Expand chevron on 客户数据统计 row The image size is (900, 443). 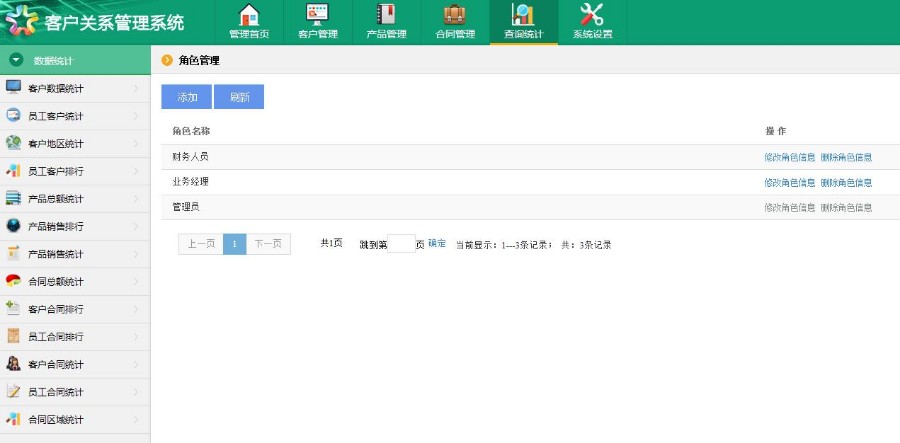point(136,88)
